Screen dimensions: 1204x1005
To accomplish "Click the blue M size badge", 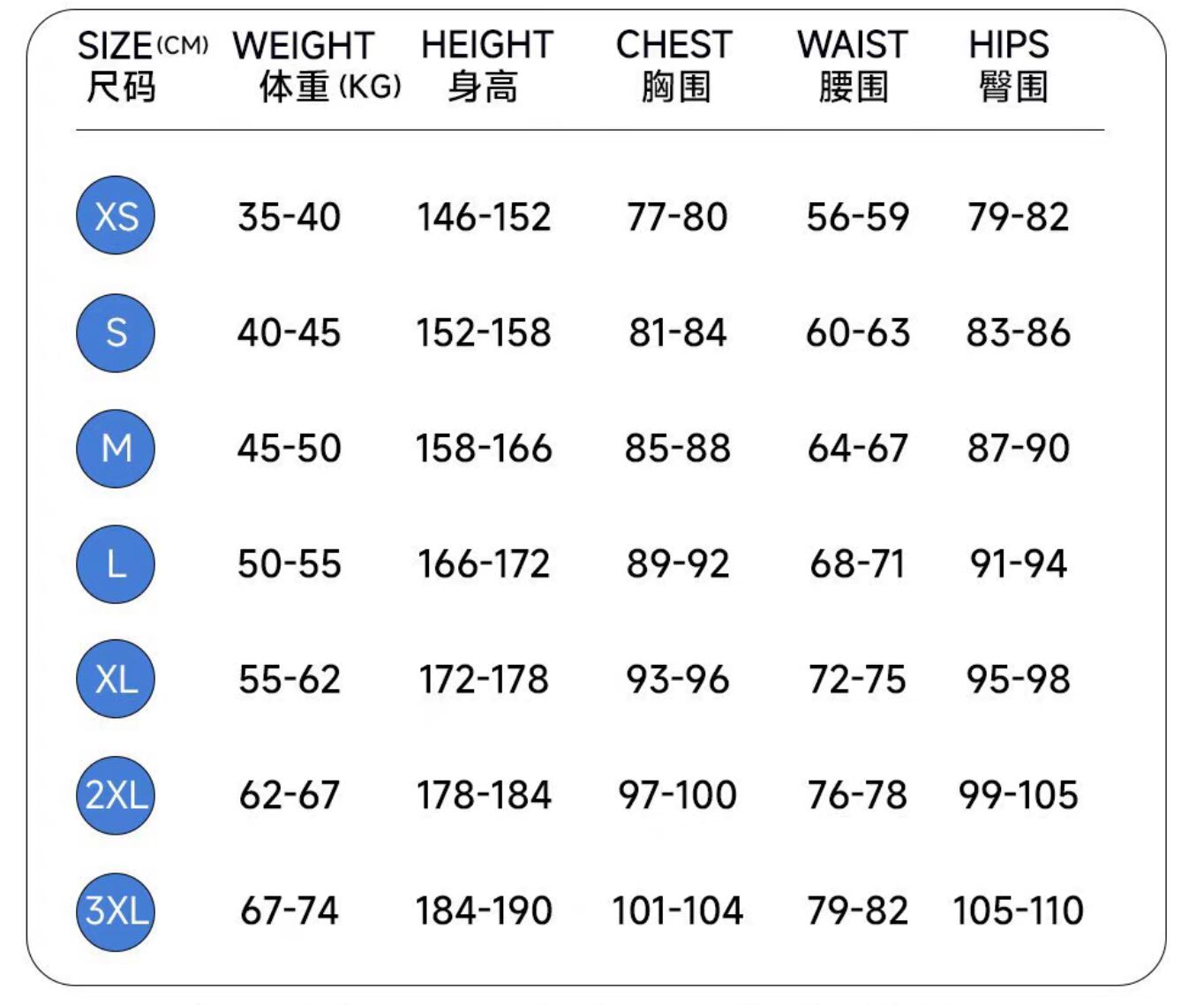I will (116, 449).
